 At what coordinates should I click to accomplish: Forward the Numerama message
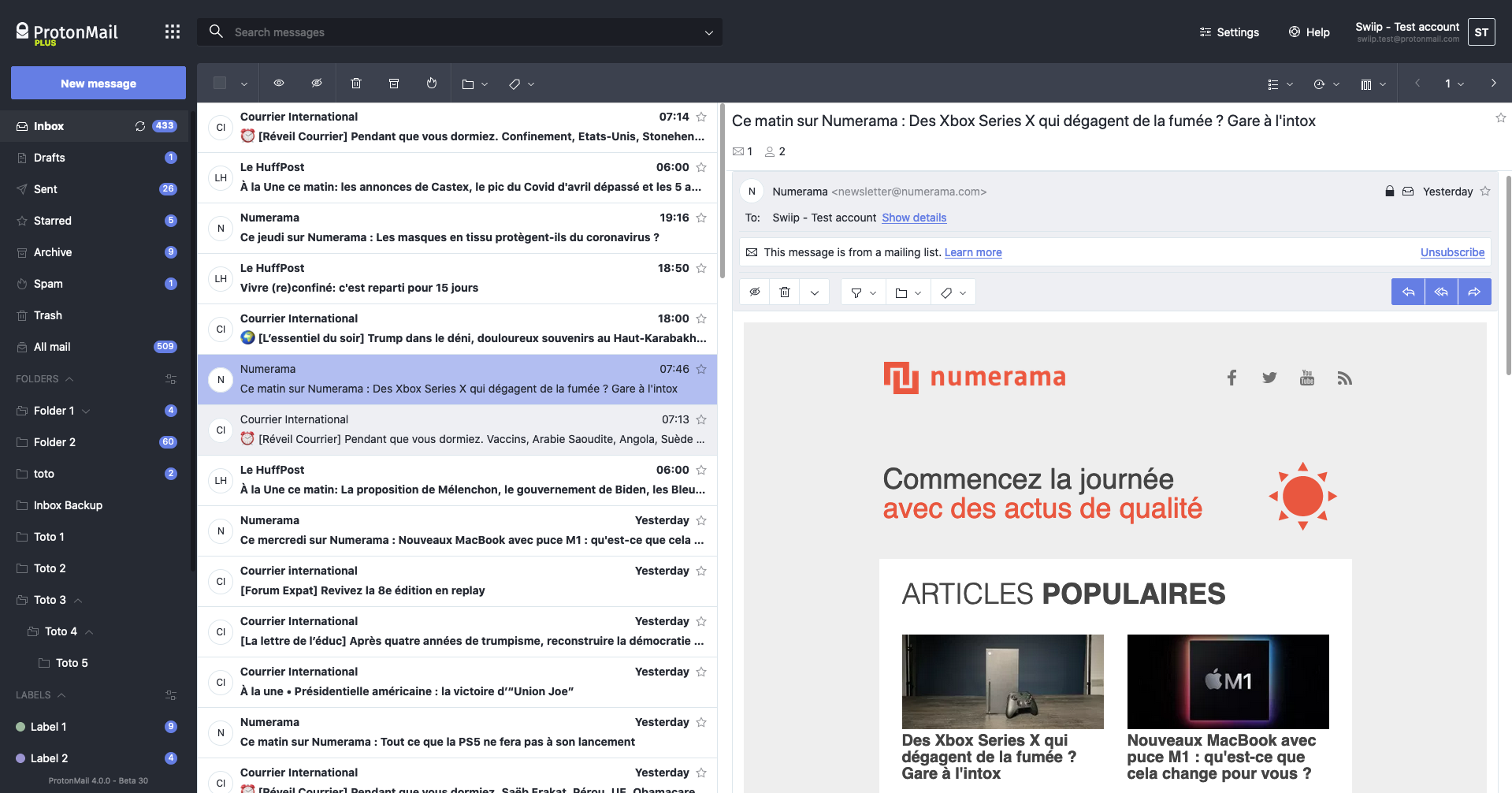[x=1474, y=292]
